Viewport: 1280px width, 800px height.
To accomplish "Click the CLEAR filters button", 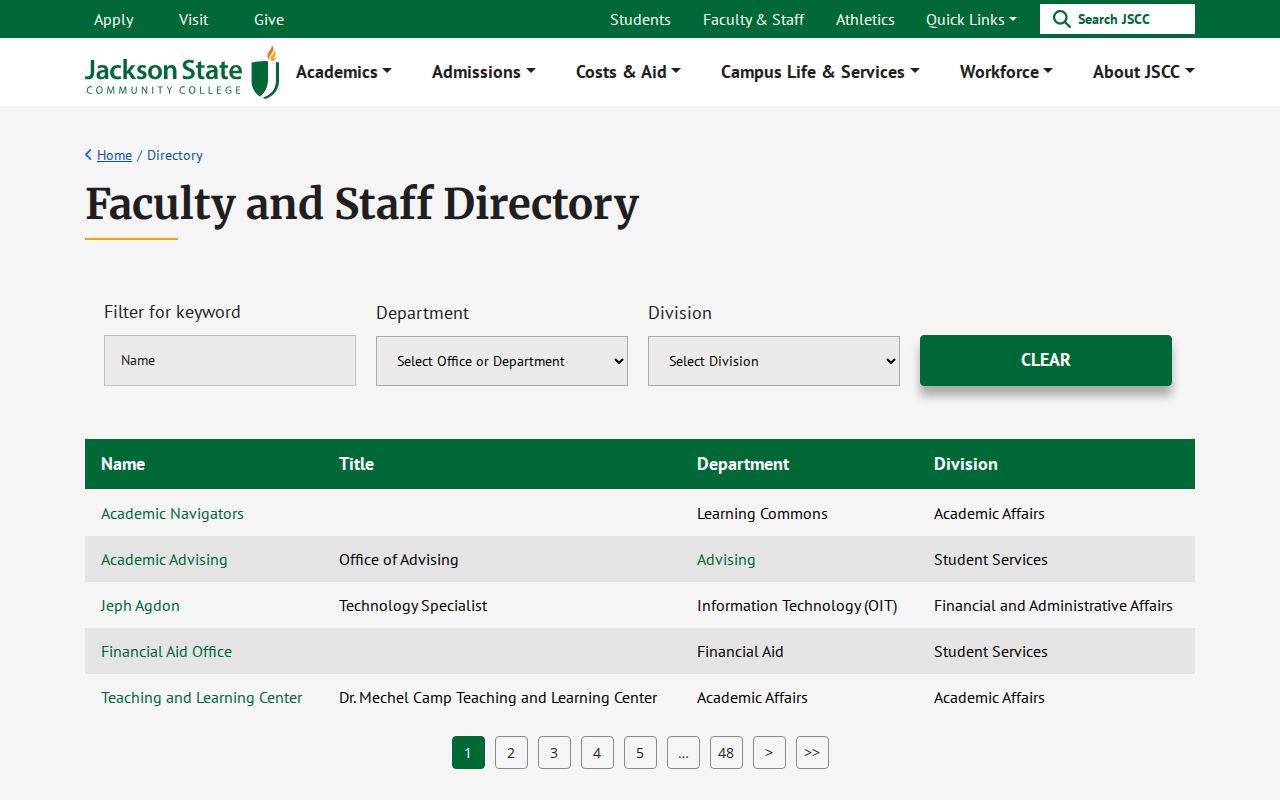I will (1046, 360).
